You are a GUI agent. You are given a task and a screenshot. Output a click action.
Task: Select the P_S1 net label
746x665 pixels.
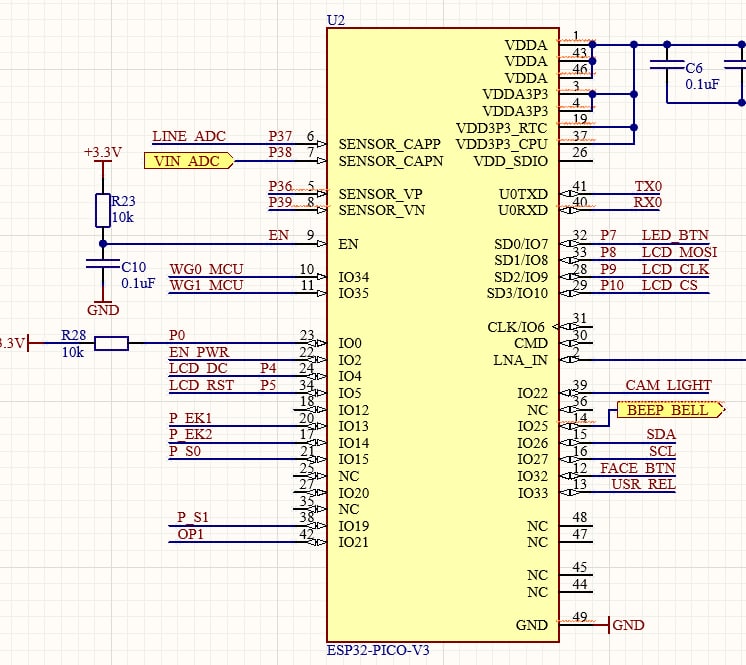coord(193,517)
